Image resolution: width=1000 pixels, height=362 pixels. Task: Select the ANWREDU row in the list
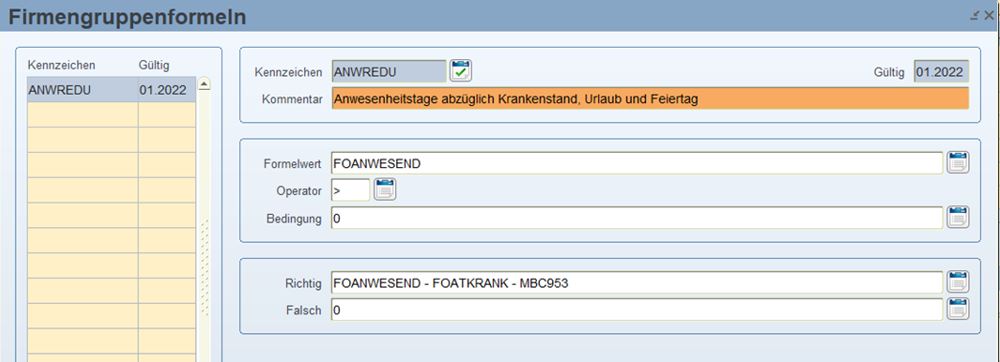111,90
